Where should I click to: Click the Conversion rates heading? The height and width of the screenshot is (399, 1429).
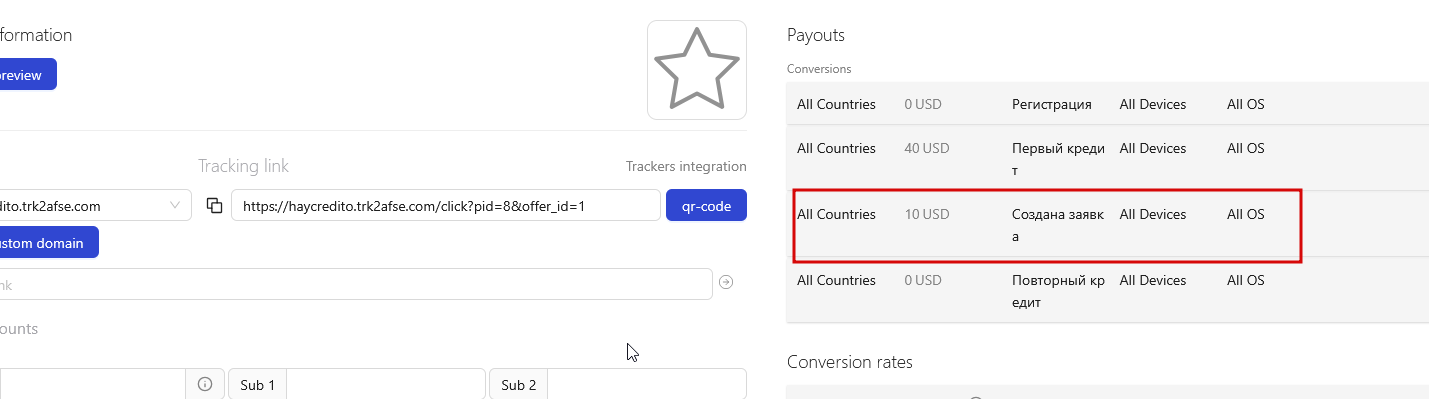(850, 362)
